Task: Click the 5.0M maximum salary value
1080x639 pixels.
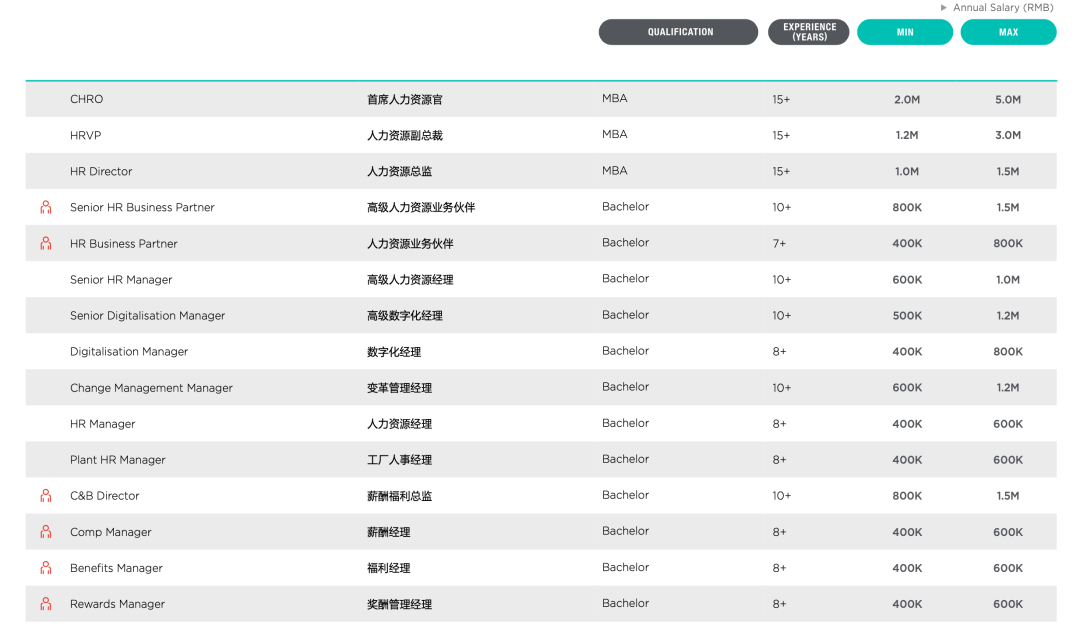Action: pos(1008,99)
